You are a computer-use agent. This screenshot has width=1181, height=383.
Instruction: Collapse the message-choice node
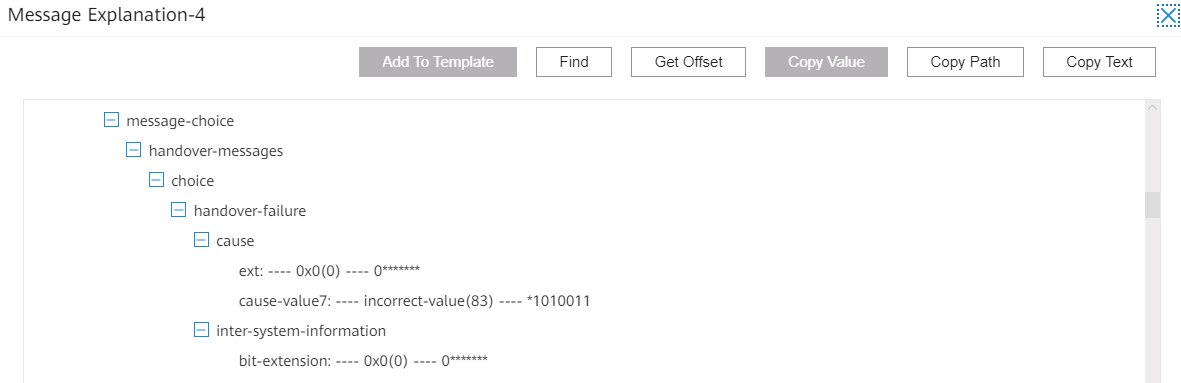pos(111,120)
